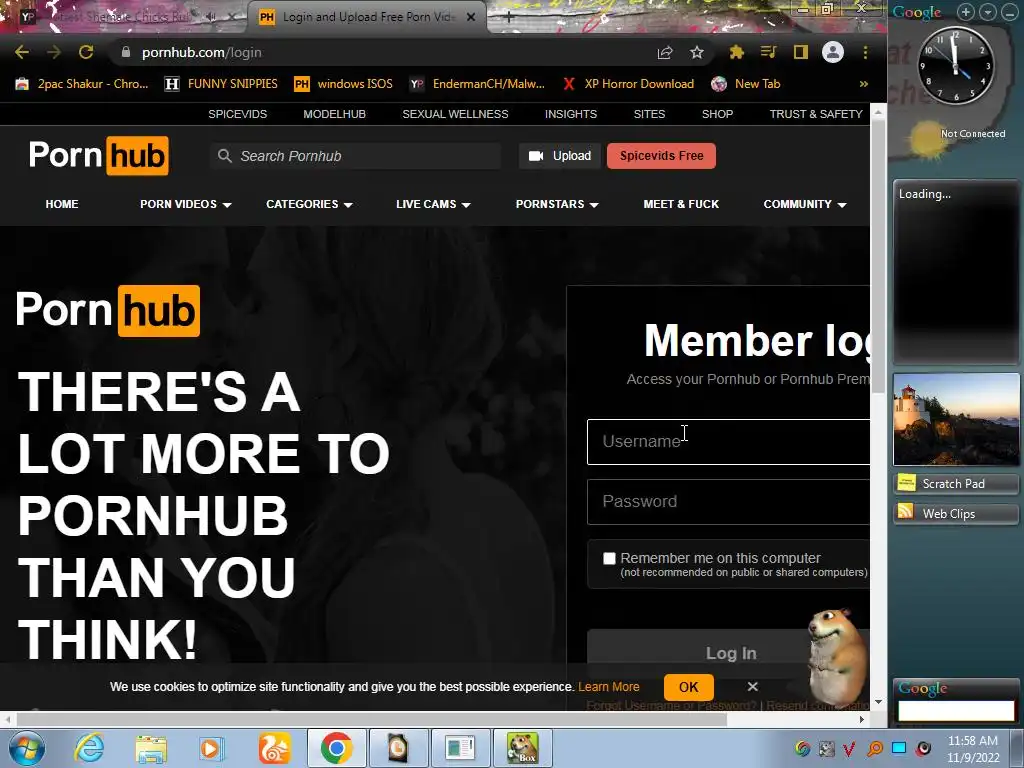Expand the COMMUNITY dropdown
Image resolution: width=1024 pixels, height=768 pixels.
click(805, 204)
